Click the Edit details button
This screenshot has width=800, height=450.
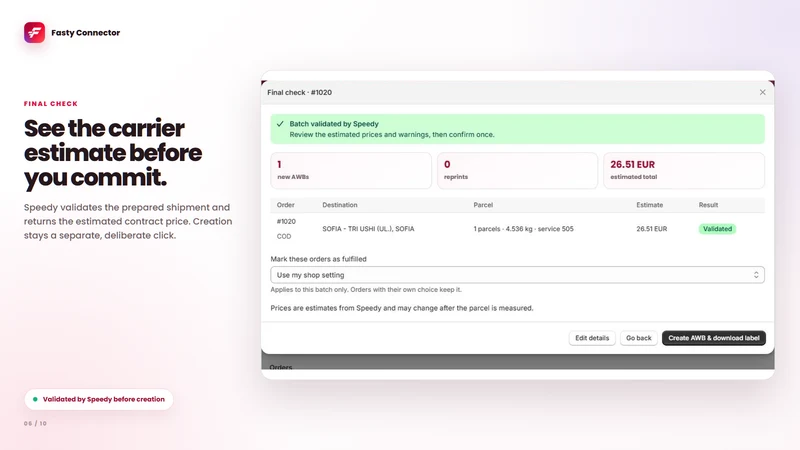[592, 338]
